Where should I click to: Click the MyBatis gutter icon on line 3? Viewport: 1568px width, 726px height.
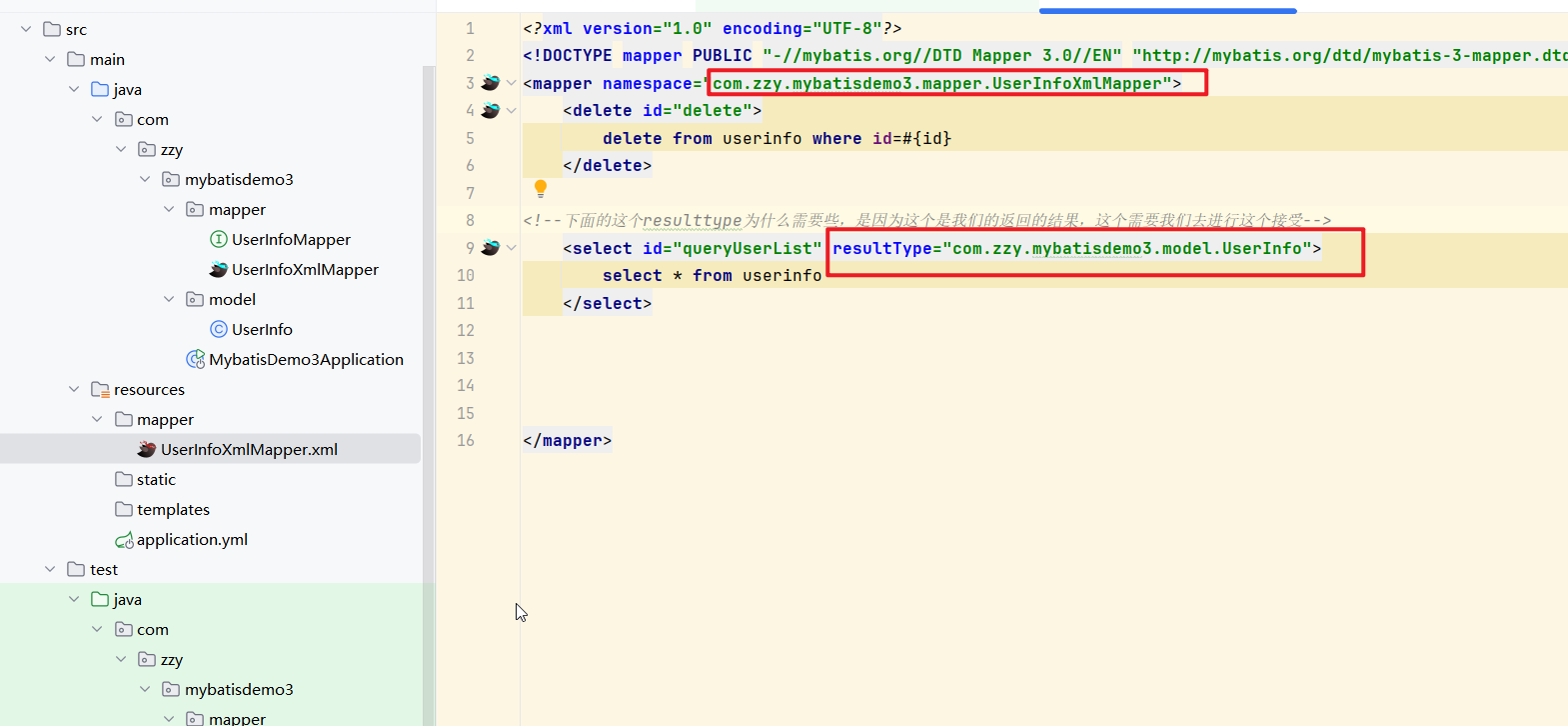click(491, 83)
